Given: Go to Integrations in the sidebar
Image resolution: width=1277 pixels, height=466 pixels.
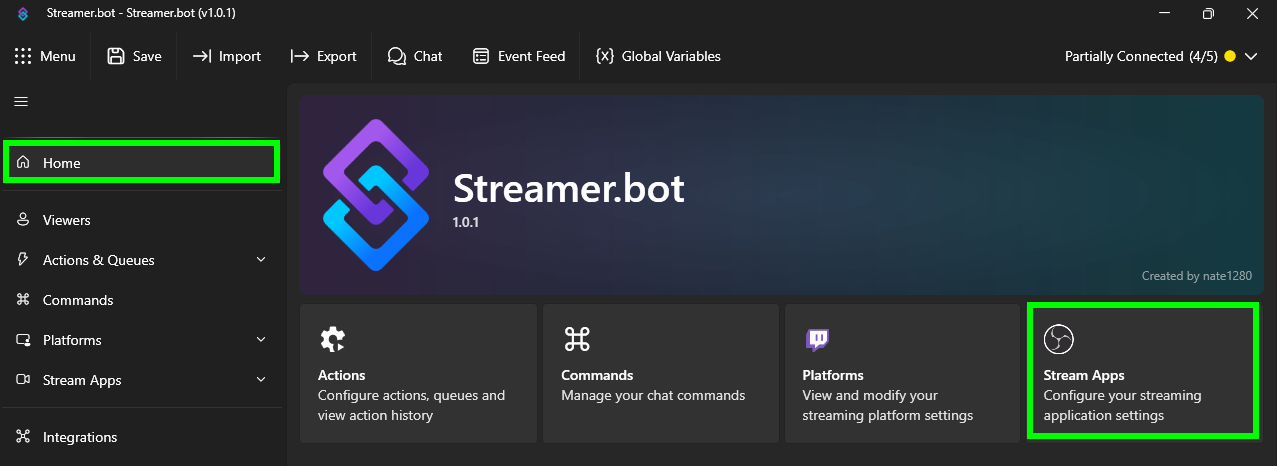Looking at the screenshot, I should [x=79, y=437].
